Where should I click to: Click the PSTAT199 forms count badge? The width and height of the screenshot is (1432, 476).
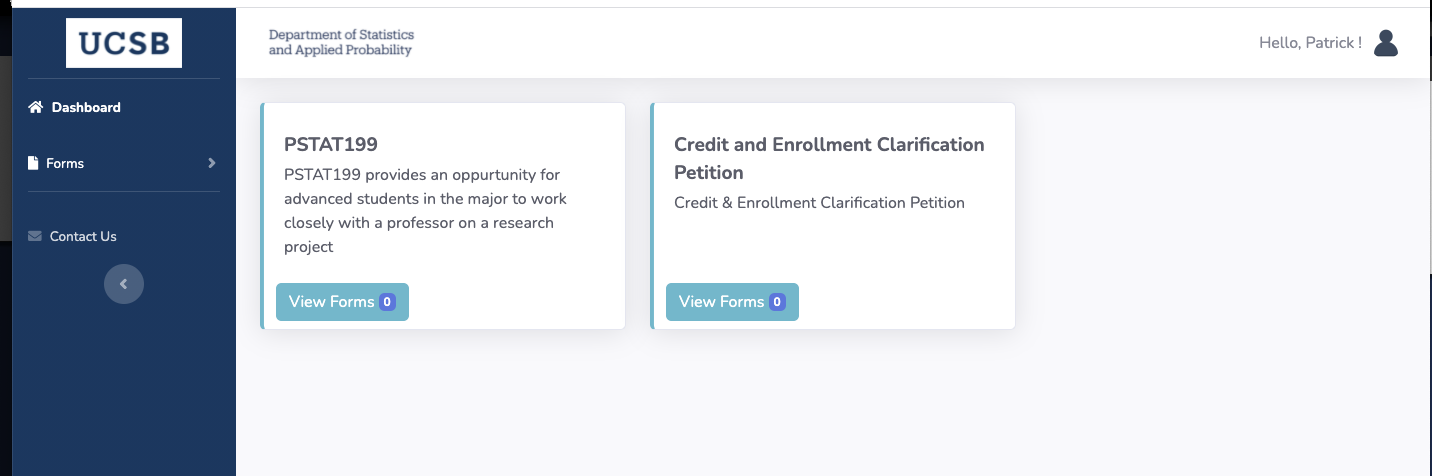[387, 302]
